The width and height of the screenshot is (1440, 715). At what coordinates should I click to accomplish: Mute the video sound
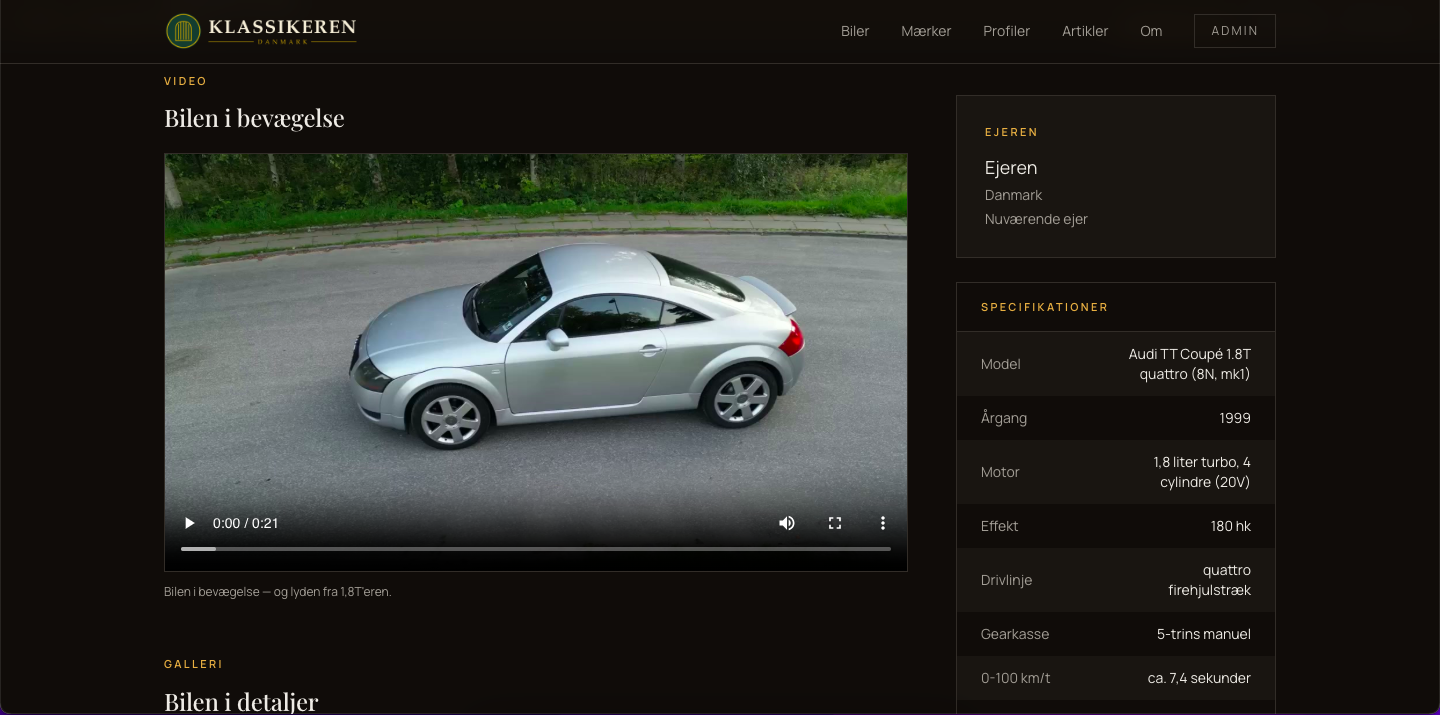click(787, 523)
